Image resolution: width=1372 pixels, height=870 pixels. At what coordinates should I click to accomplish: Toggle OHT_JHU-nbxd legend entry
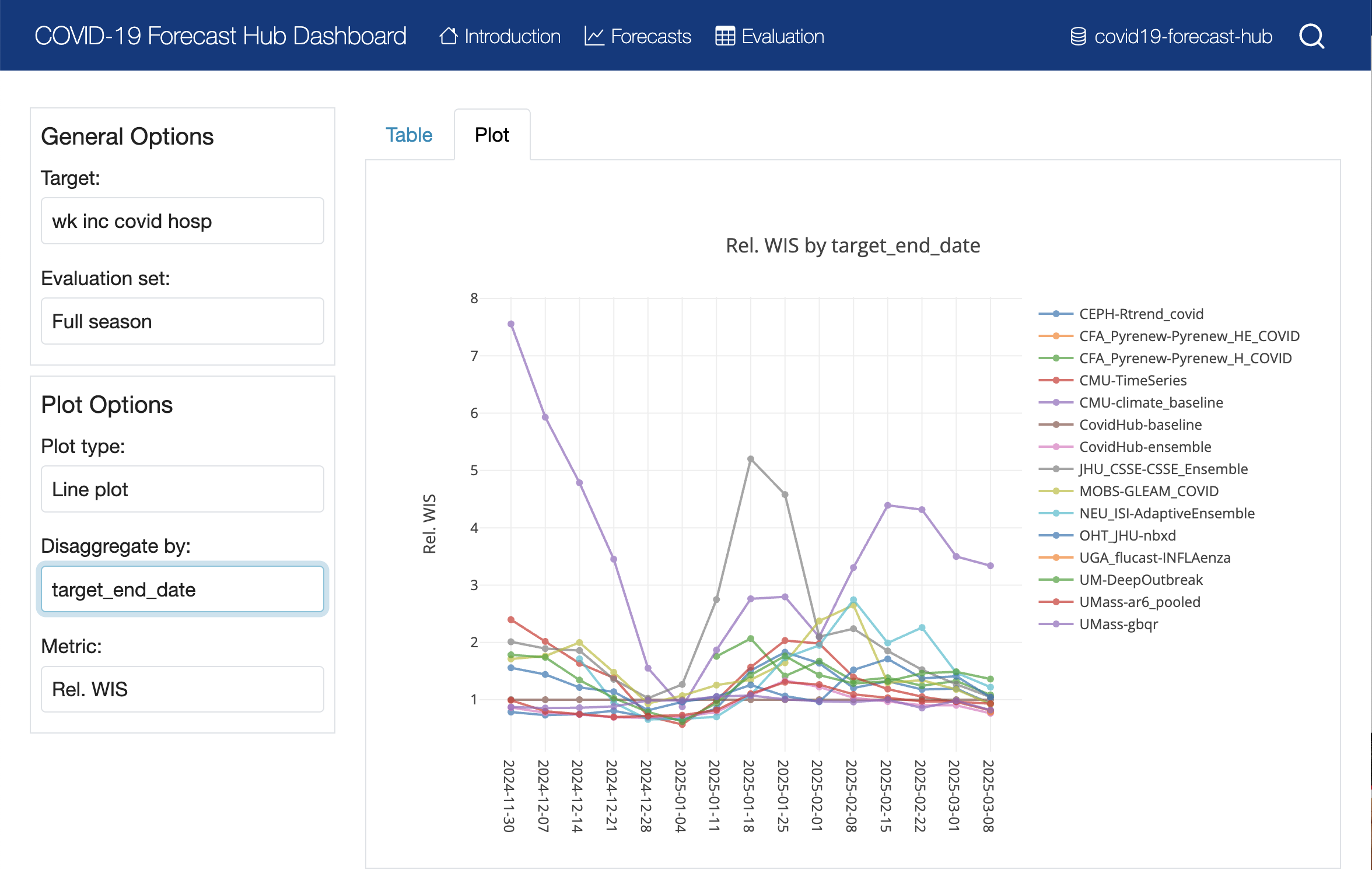coord(1107,535)
